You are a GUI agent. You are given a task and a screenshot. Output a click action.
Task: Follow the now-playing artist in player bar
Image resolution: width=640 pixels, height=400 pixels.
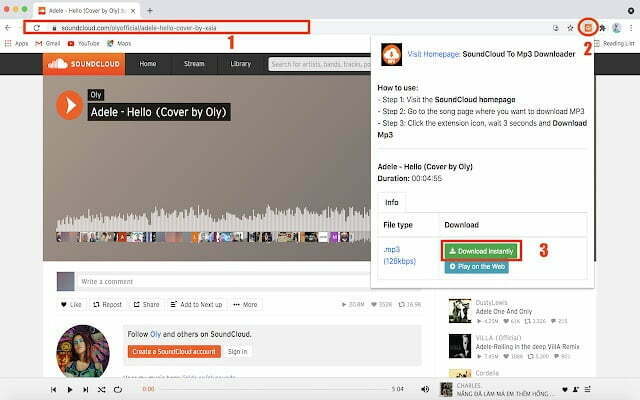pyautogui.click(x=576, y=389)
